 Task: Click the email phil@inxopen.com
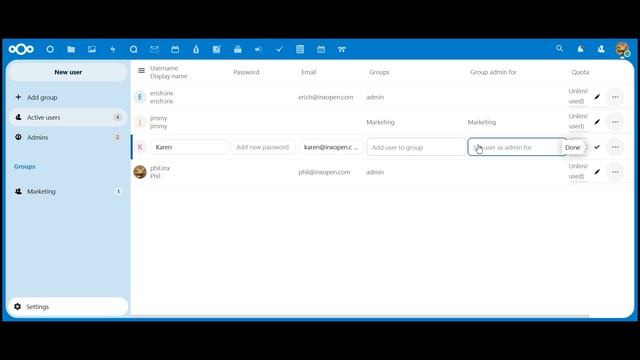[324, 172]
